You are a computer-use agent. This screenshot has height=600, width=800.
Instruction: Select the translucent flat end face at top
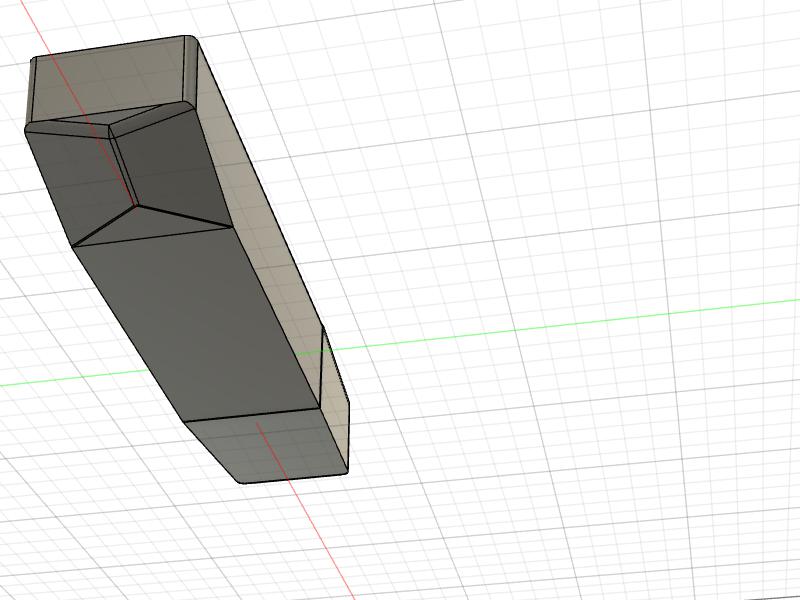110,77
